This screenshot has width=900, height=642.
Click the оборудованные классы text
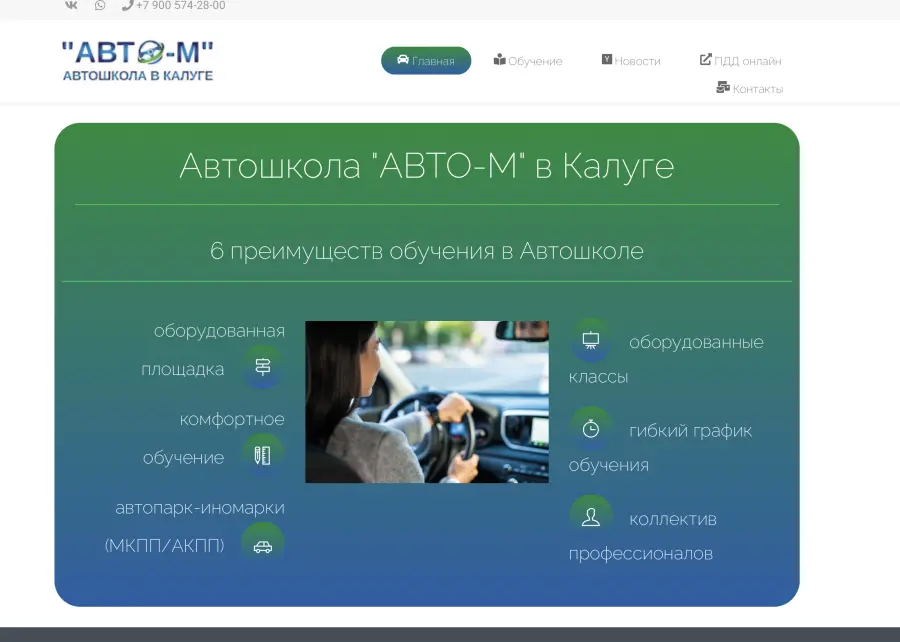[666, 359]
